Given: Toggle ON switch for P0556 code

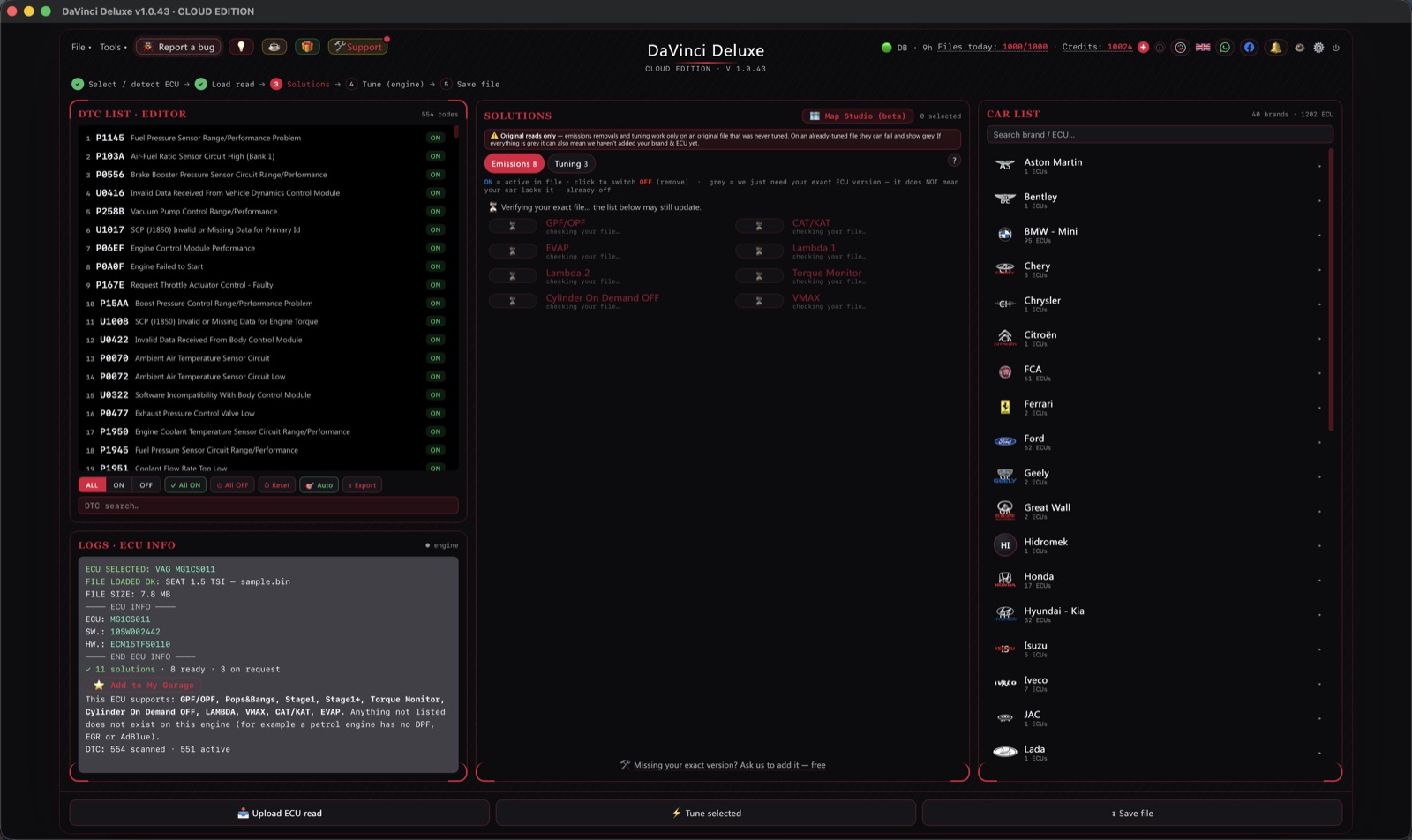Looking at the screenshot, I should pos(435,175).
